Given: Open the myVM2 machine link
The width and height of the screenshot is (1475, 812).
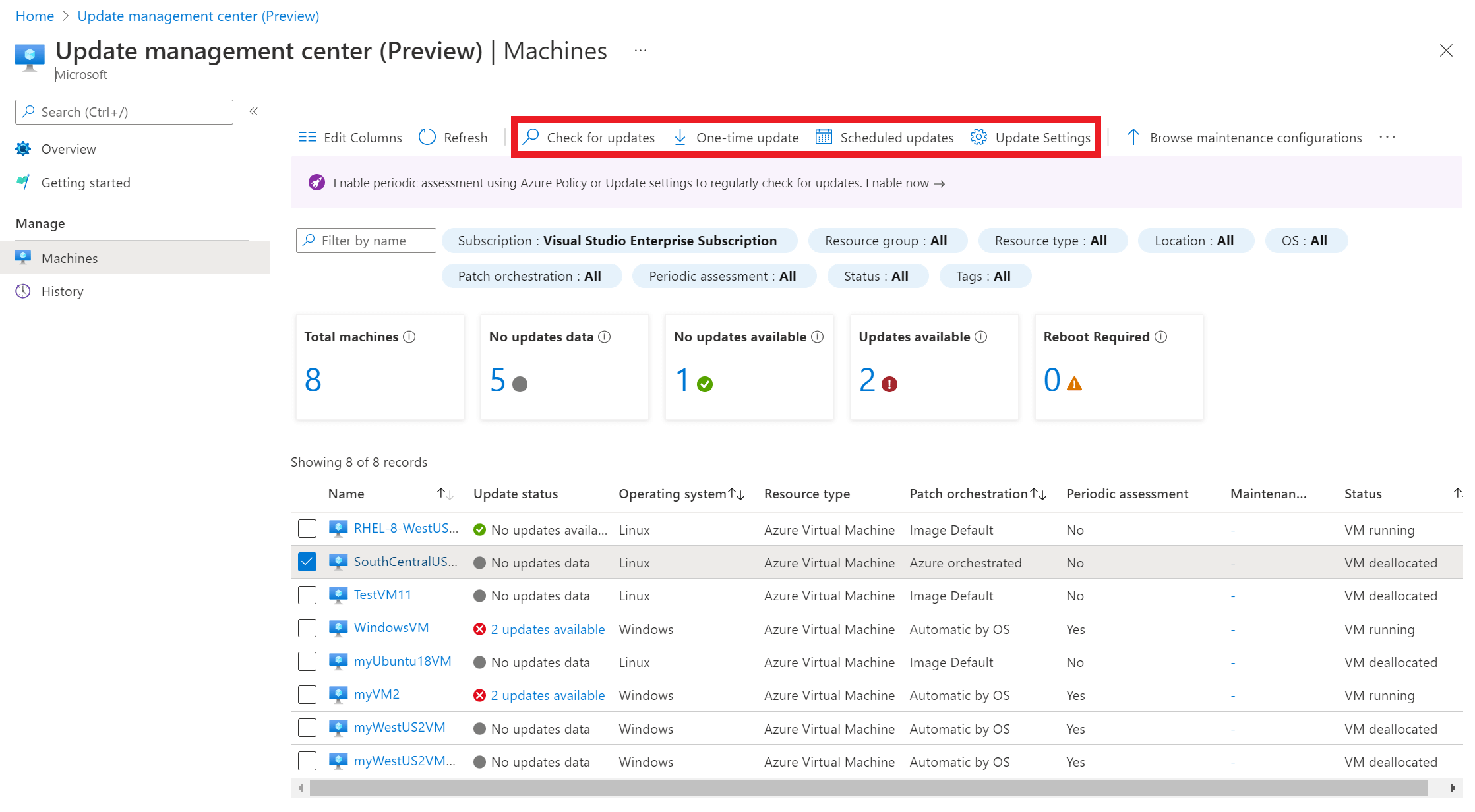Looking at the screenshot, I should 376,694.
